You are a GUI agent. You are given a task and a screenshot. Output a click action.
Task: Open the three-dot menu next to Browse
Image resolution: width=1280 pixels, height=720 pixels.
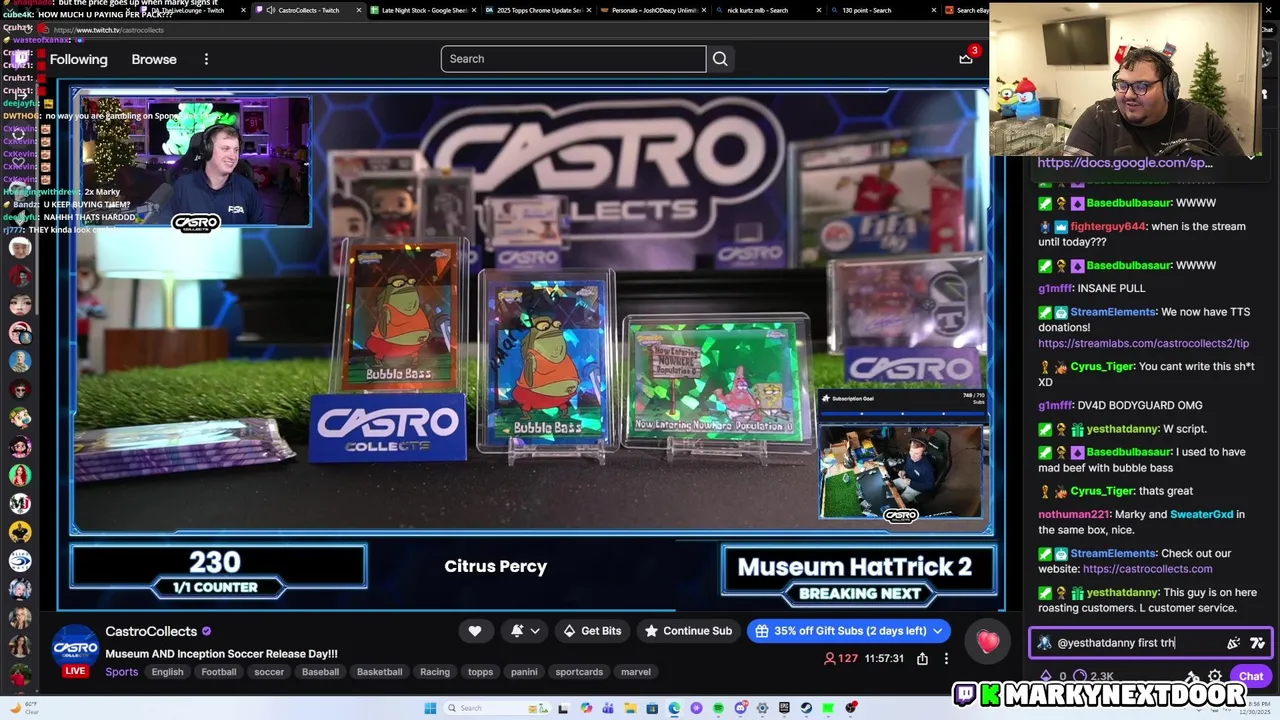pos(206,59)
